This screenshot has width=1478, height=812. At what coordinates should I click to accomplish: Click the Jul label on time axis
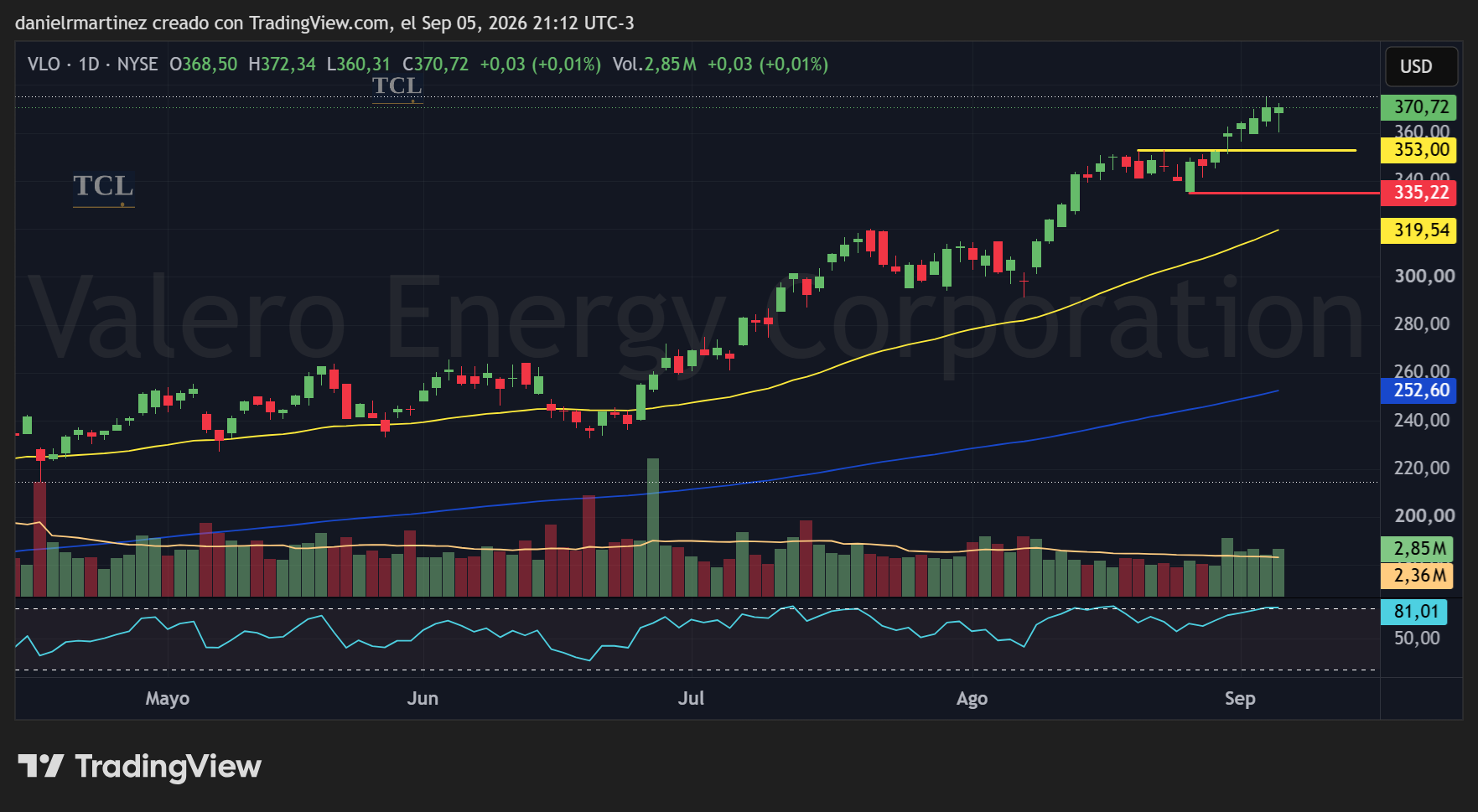click(691, 699)
